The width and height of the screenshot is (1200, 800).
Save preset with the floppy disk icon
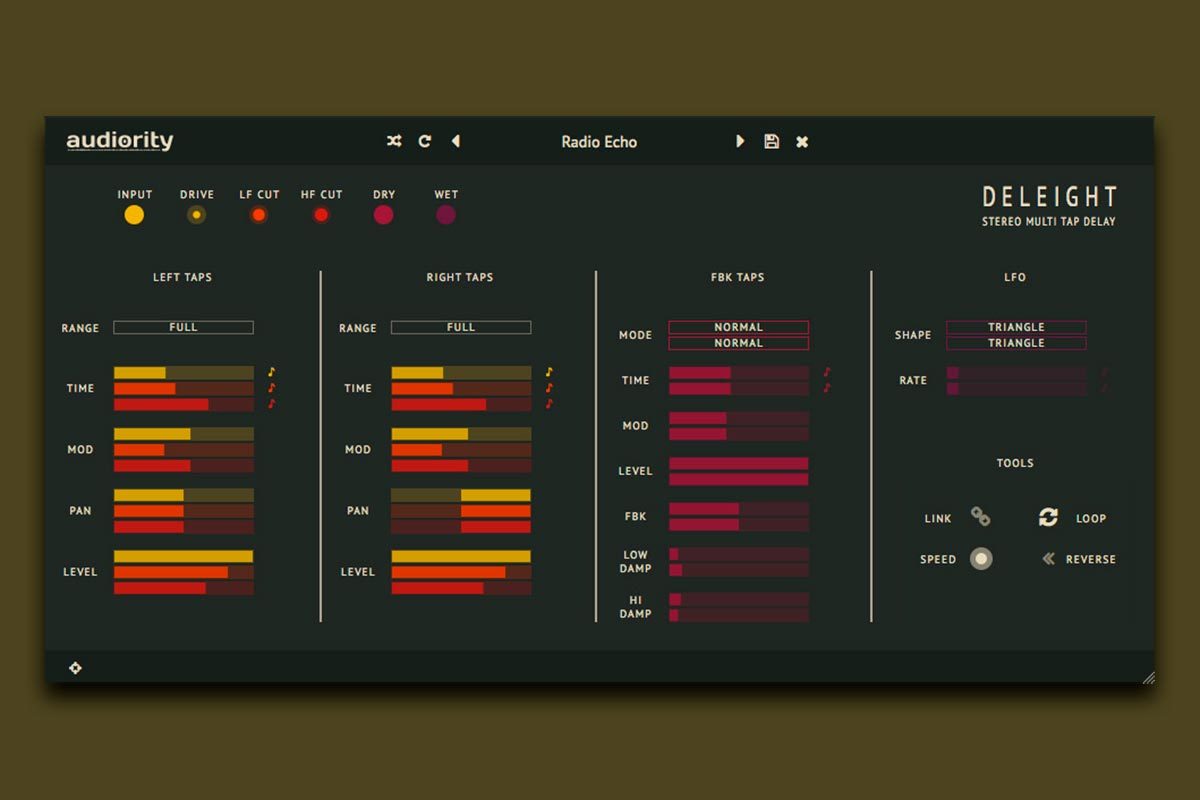(x=771, y=141)
